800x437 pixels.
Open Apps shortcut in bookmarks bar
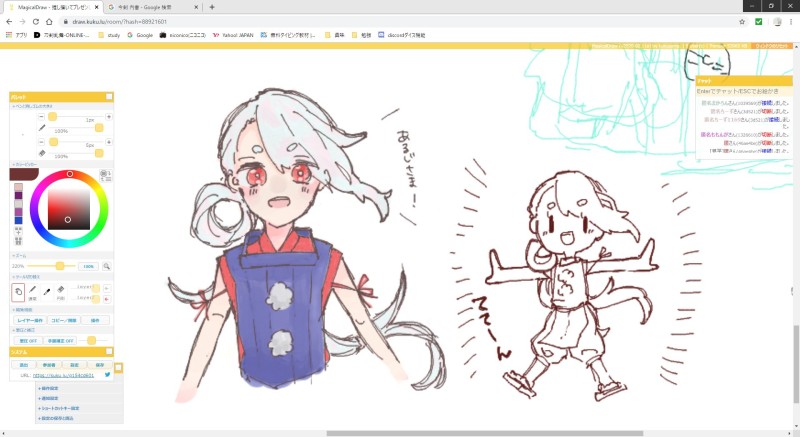click(17, 35)
